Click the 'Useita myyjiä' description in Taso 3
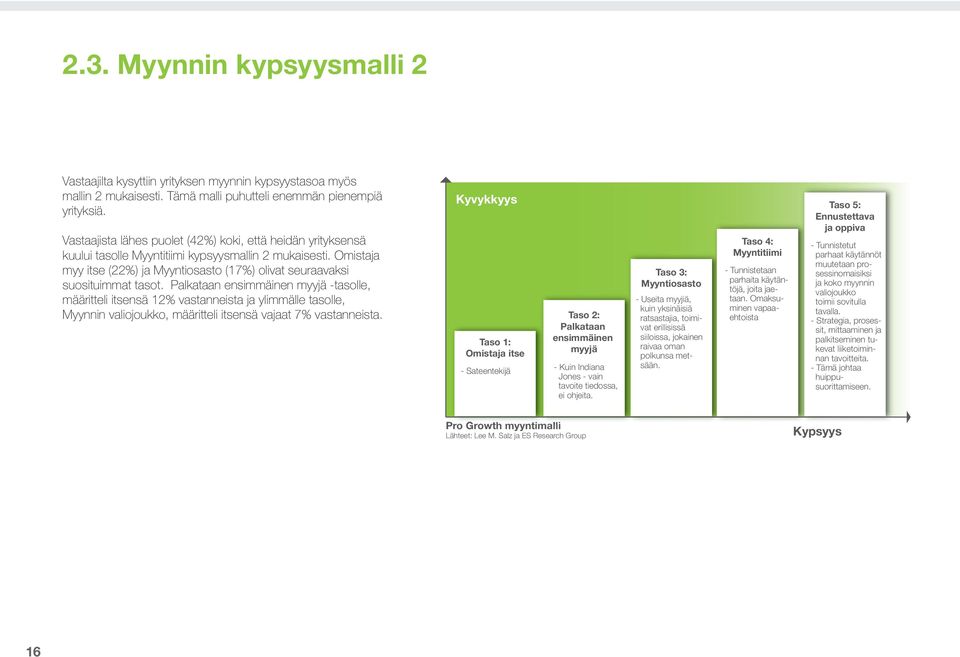Screen dimensions: 960x657 point(670,332)
